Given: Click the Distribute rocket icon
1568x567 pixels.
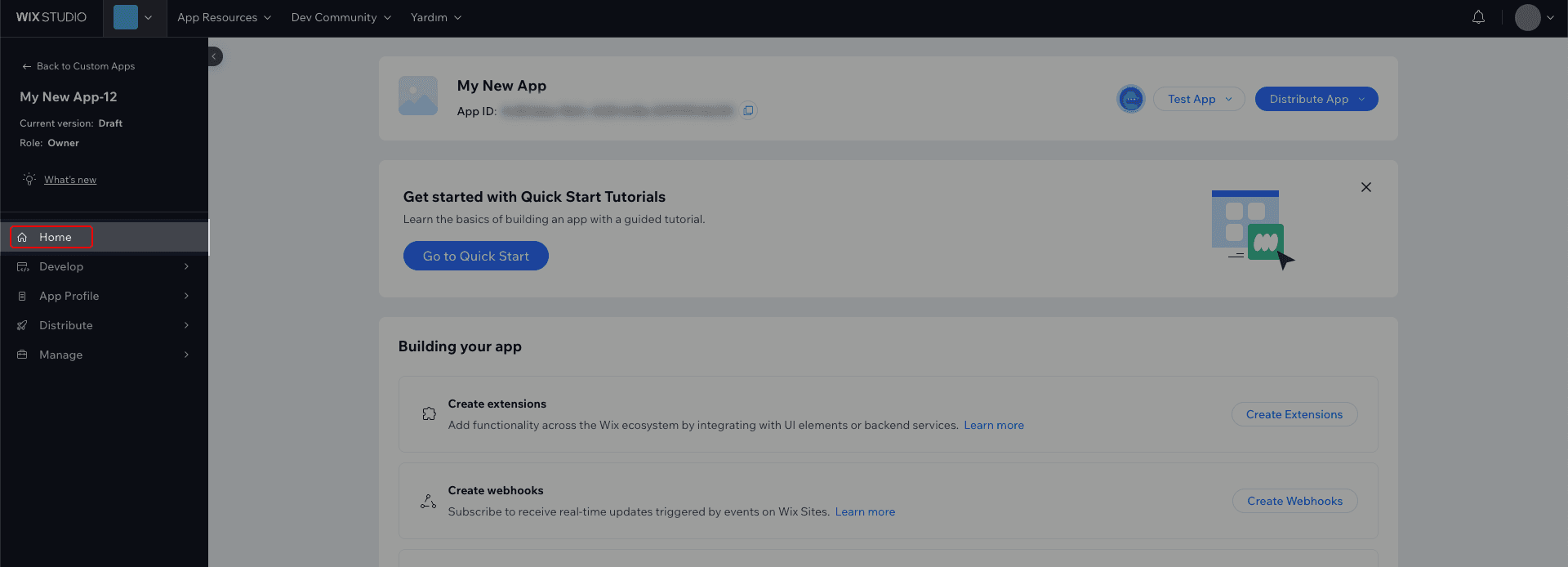Looking at the screenshot, I should 22,325.
